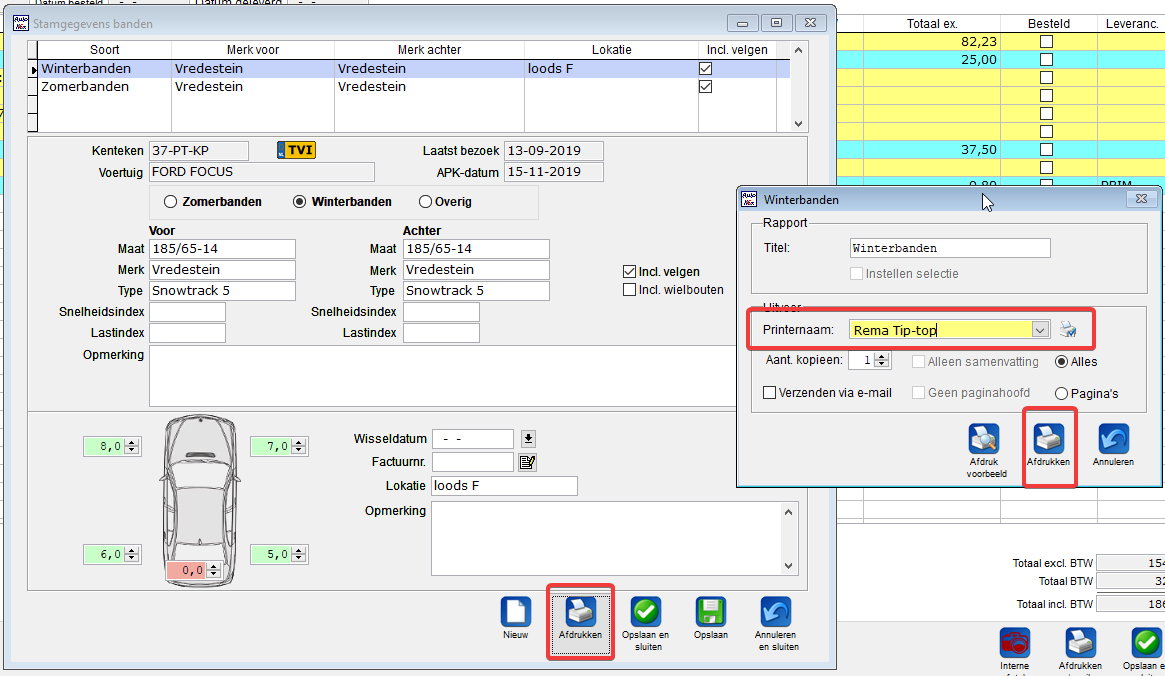The width and height of the screenshot is (1165, 676).
Task: Click the Opslaan floppy disk icon
Action: 710,612
